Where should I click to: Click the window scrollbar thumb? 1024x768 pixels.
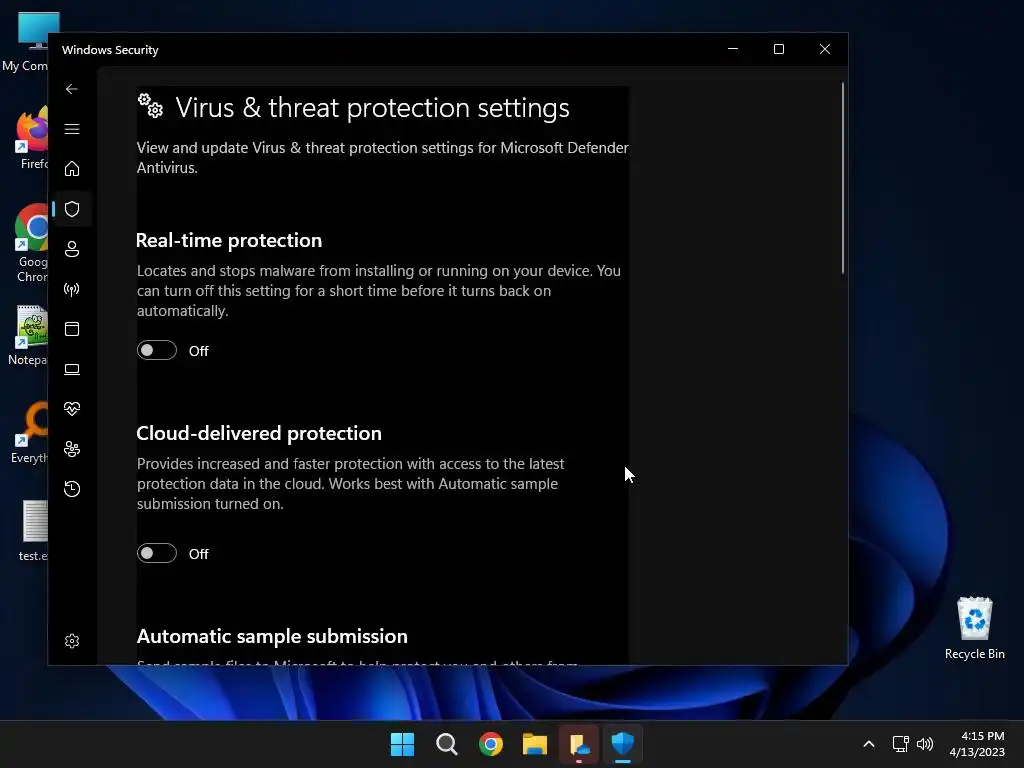pos(842,178)
